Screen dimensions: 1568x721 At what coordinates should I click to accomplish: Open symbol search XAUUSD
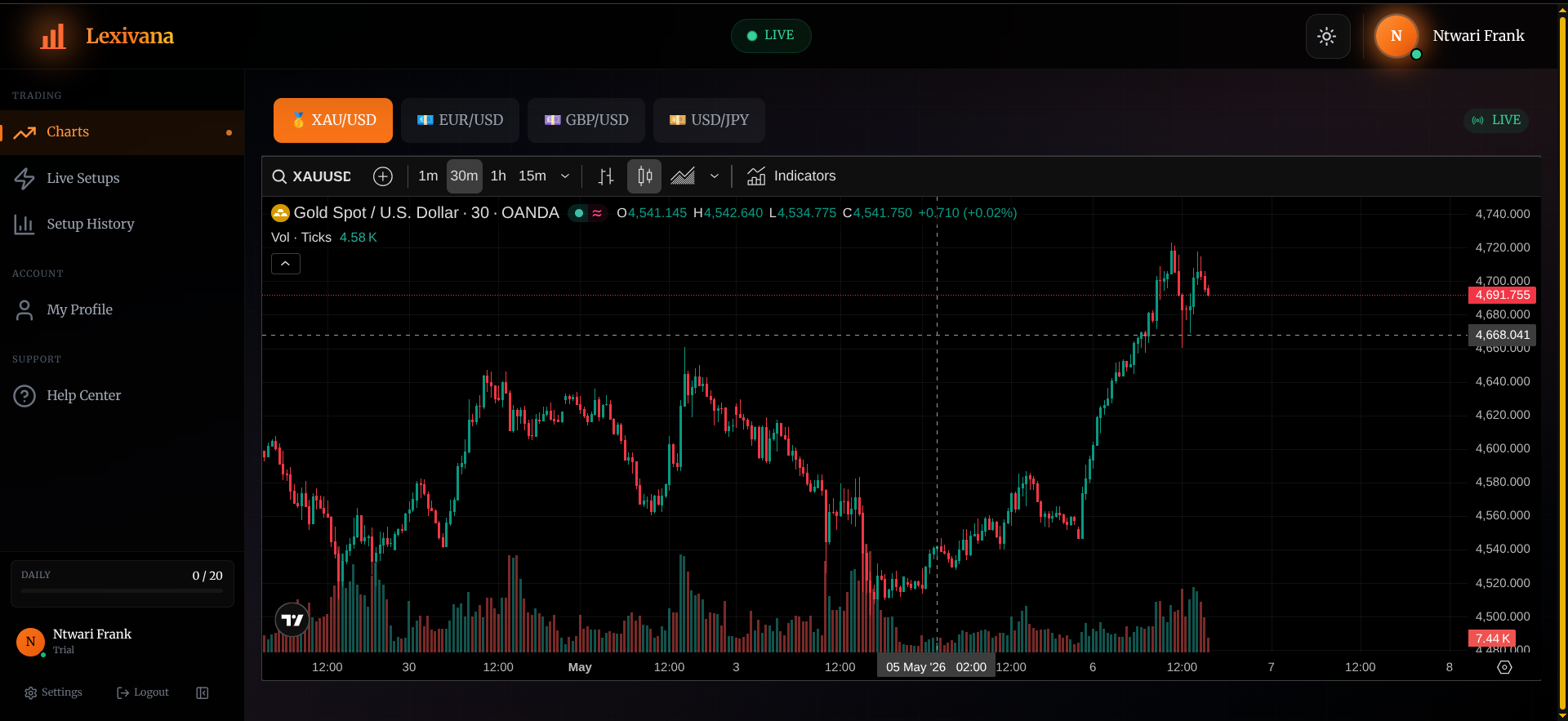pos(312,176)
